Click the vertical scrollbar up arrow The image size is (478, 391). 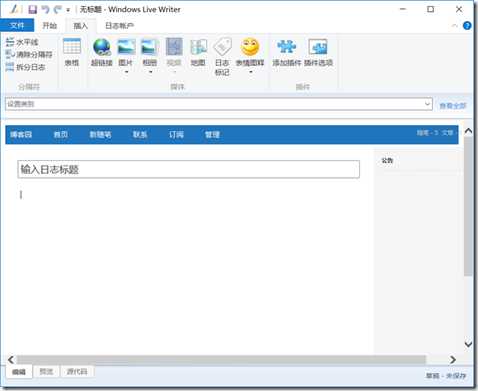(468, 131)
